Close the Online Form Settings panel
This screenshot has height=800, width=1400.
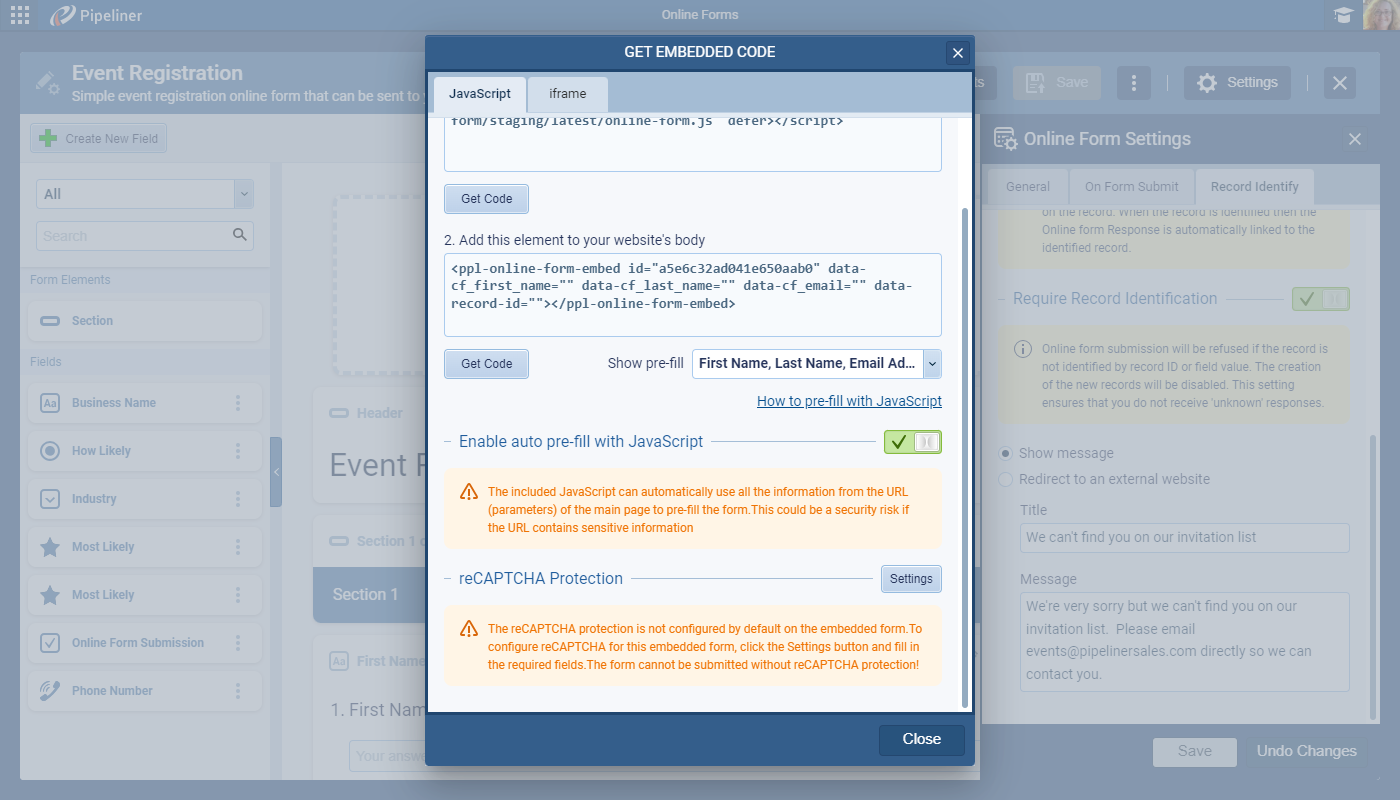(x=1355, y=139)
